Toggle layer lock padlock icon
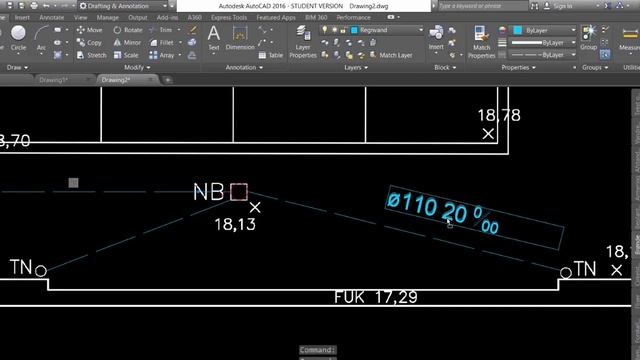 click(x=343, y=30)
